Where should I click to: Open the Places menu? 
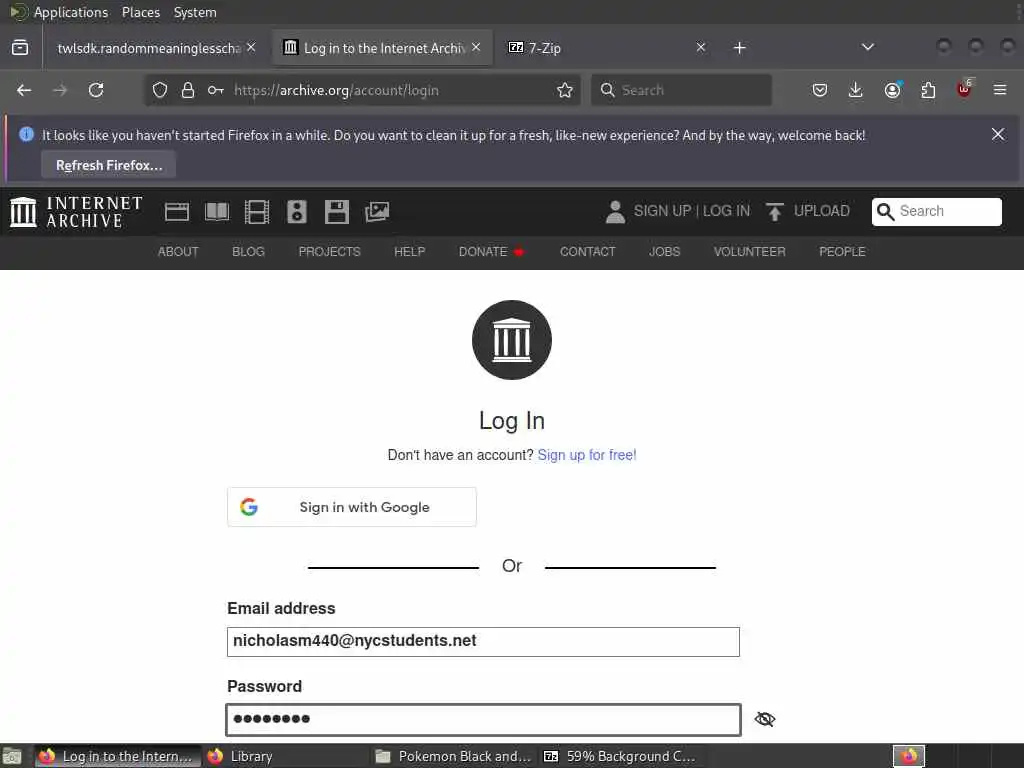(x=140, y=12)
